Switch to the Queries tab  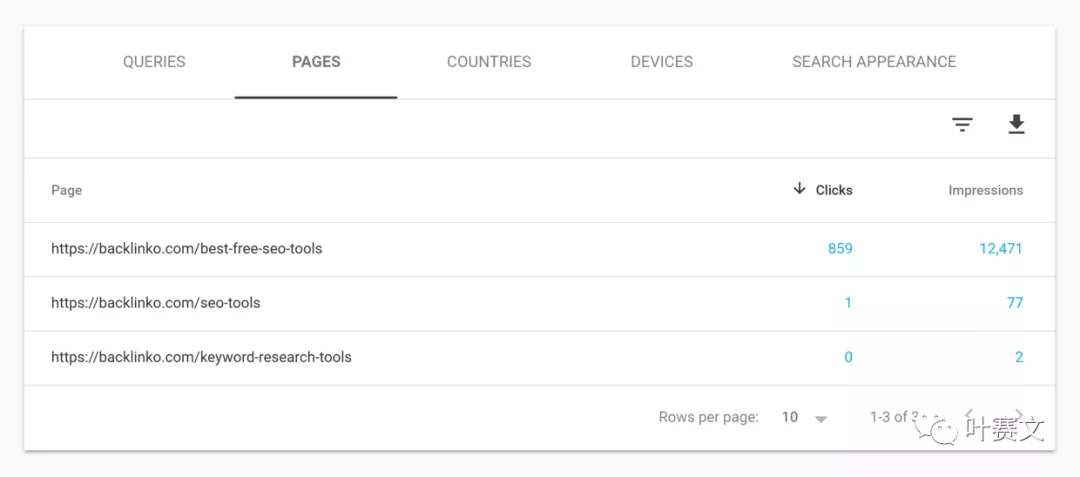[154, 62]
